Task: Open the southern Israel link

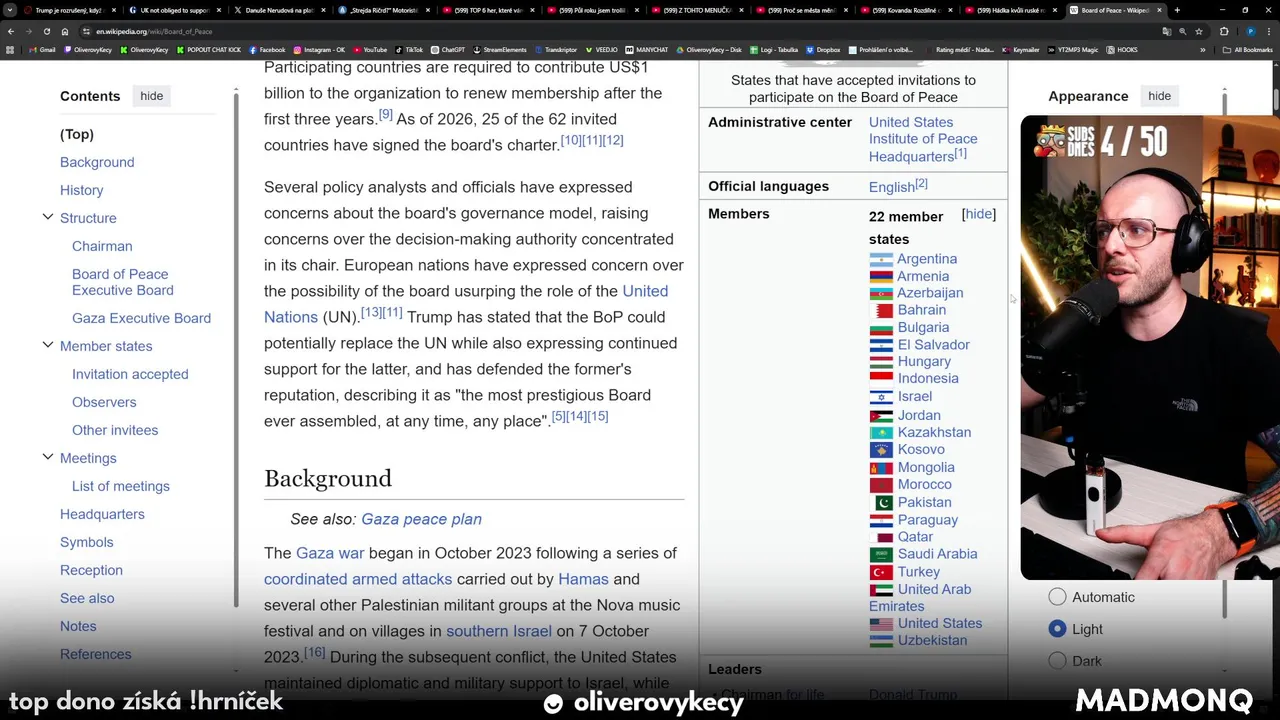Action: (x=499, y=631)
